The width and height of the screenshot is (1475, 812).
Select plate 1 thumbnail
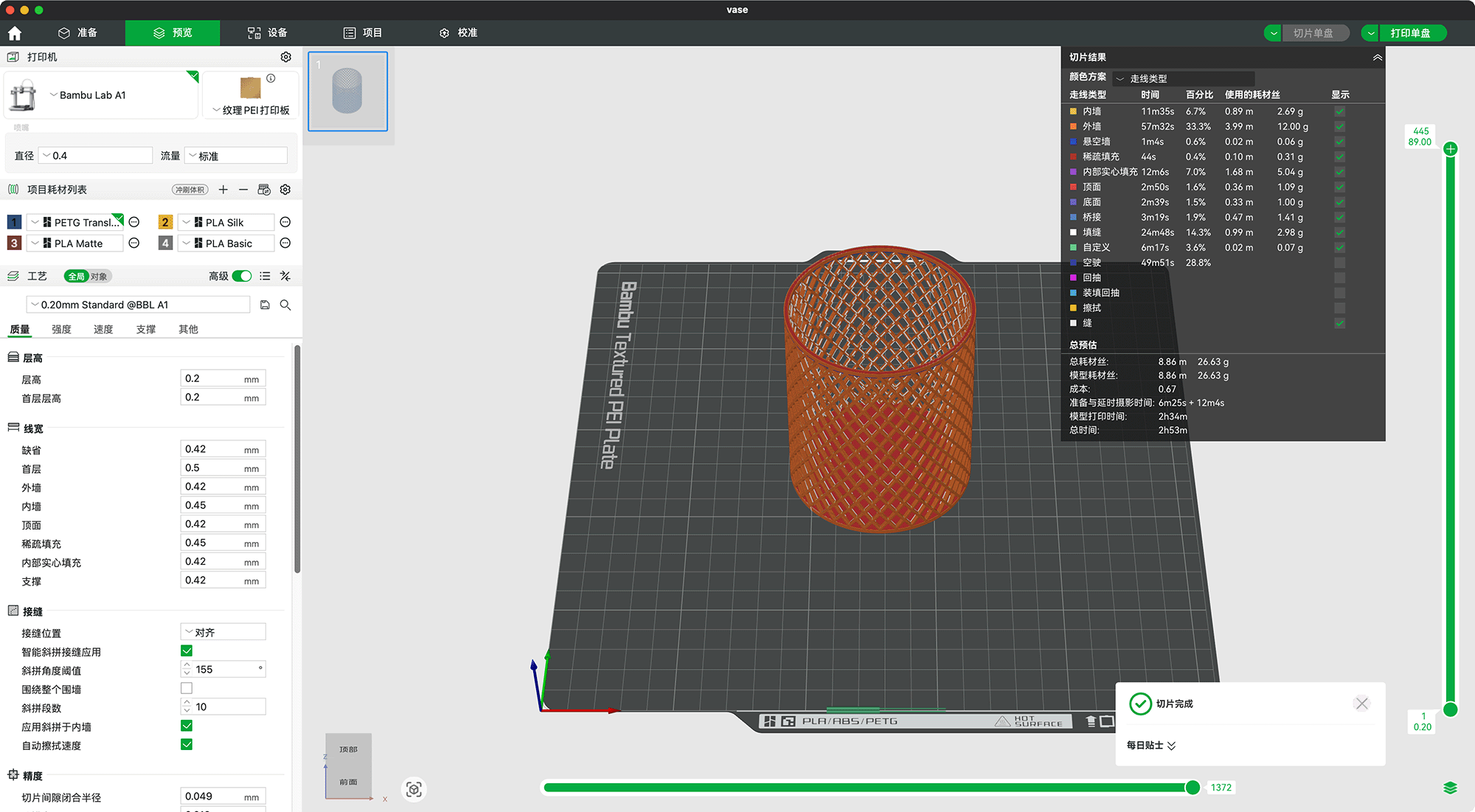pyautogui.click(x=348, y=91)
